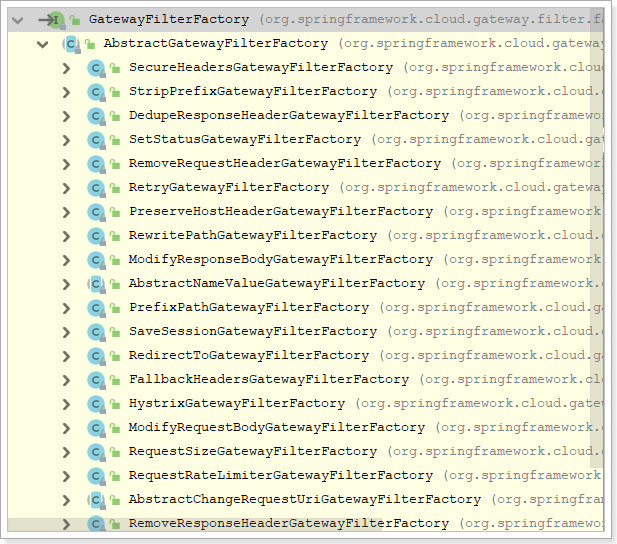
Task: Click class icon of SetStatusGatewayFilterFactory
Action: click(x=96, y=141)
